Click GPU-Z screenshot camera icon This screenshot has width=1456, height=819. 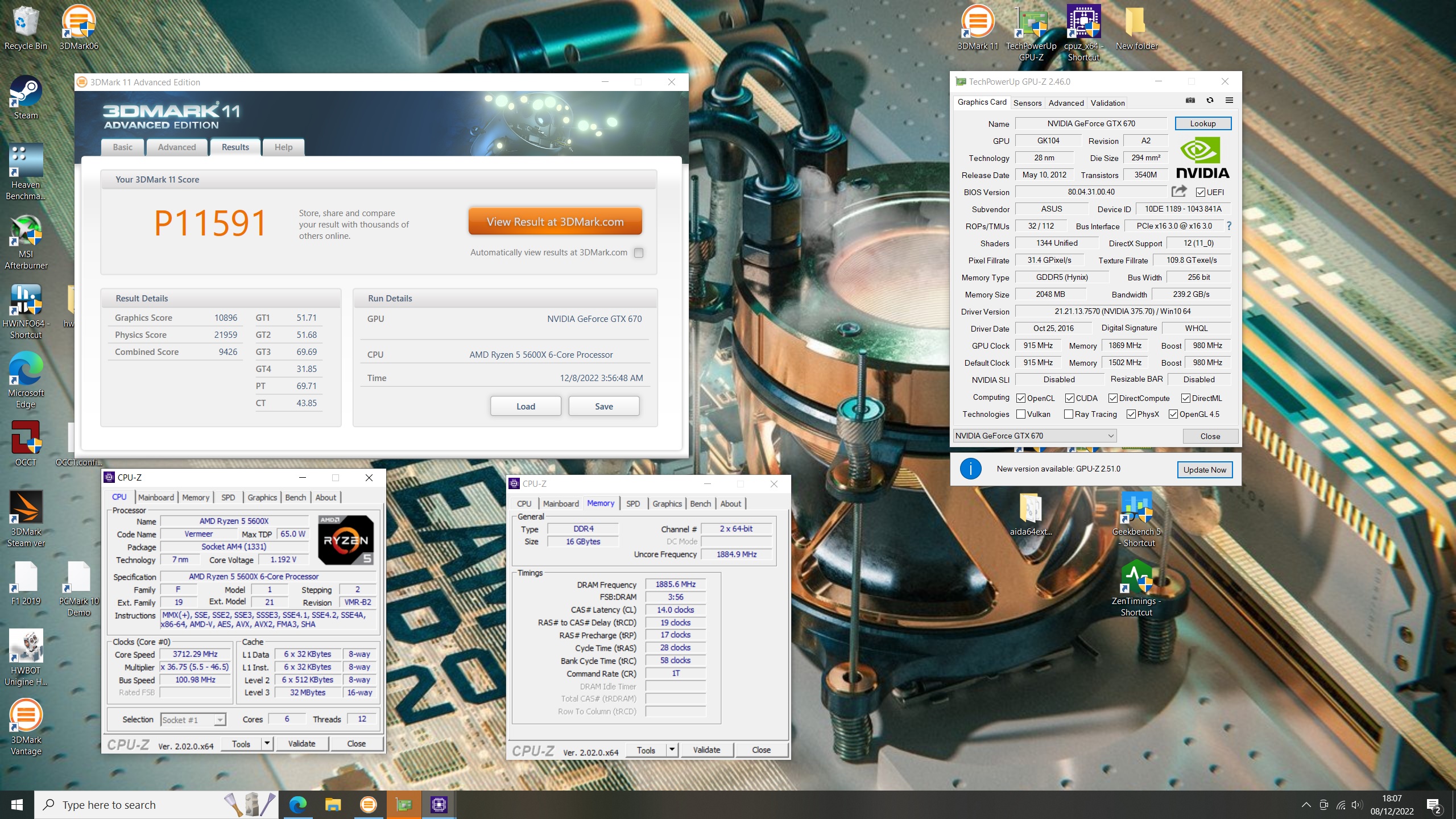(1190, 101)
